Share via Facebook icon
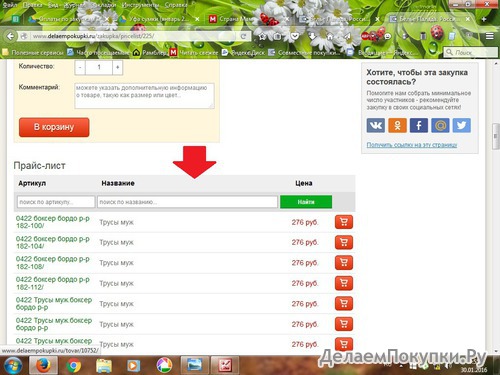Viewport: 500px width, 375px height. [x=419, y=126]
